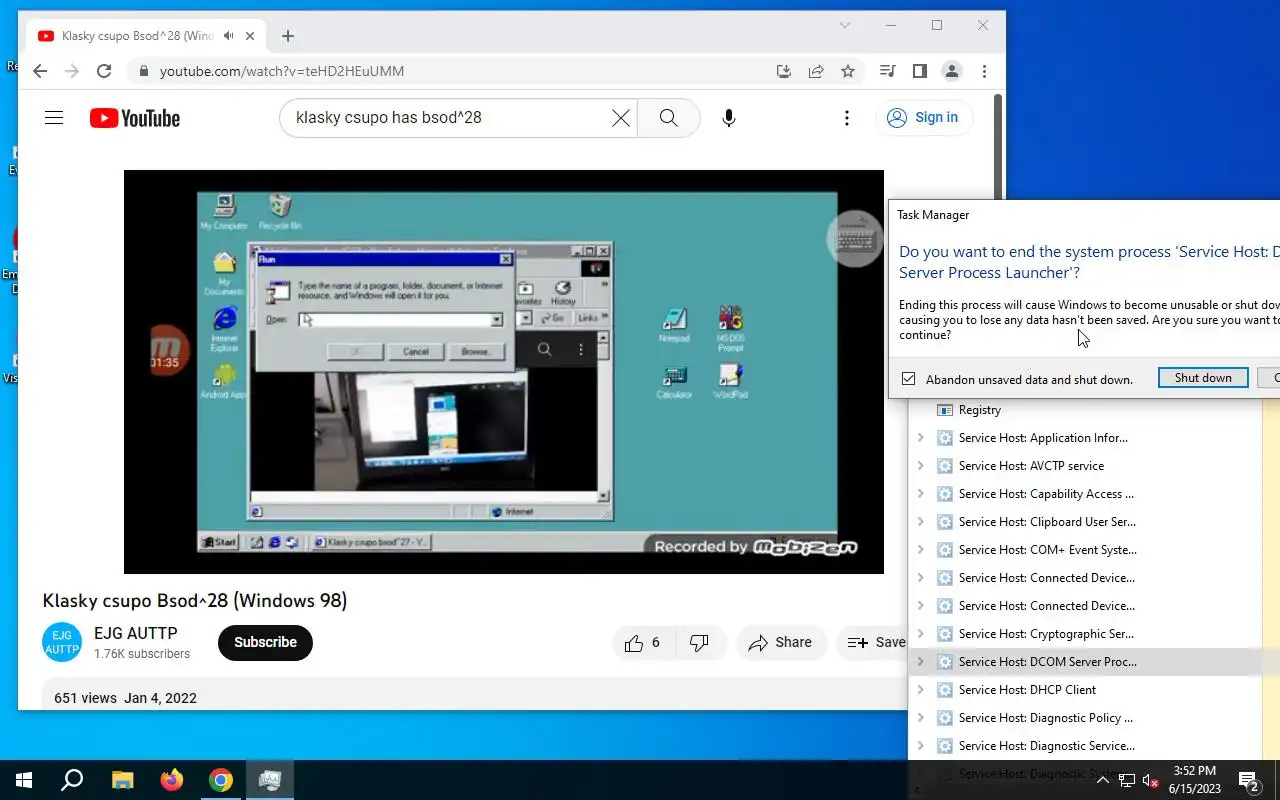This screenshot has height=800, width=1280.
Task: Show hidden system tray icons
Action: coord(1103,780)
